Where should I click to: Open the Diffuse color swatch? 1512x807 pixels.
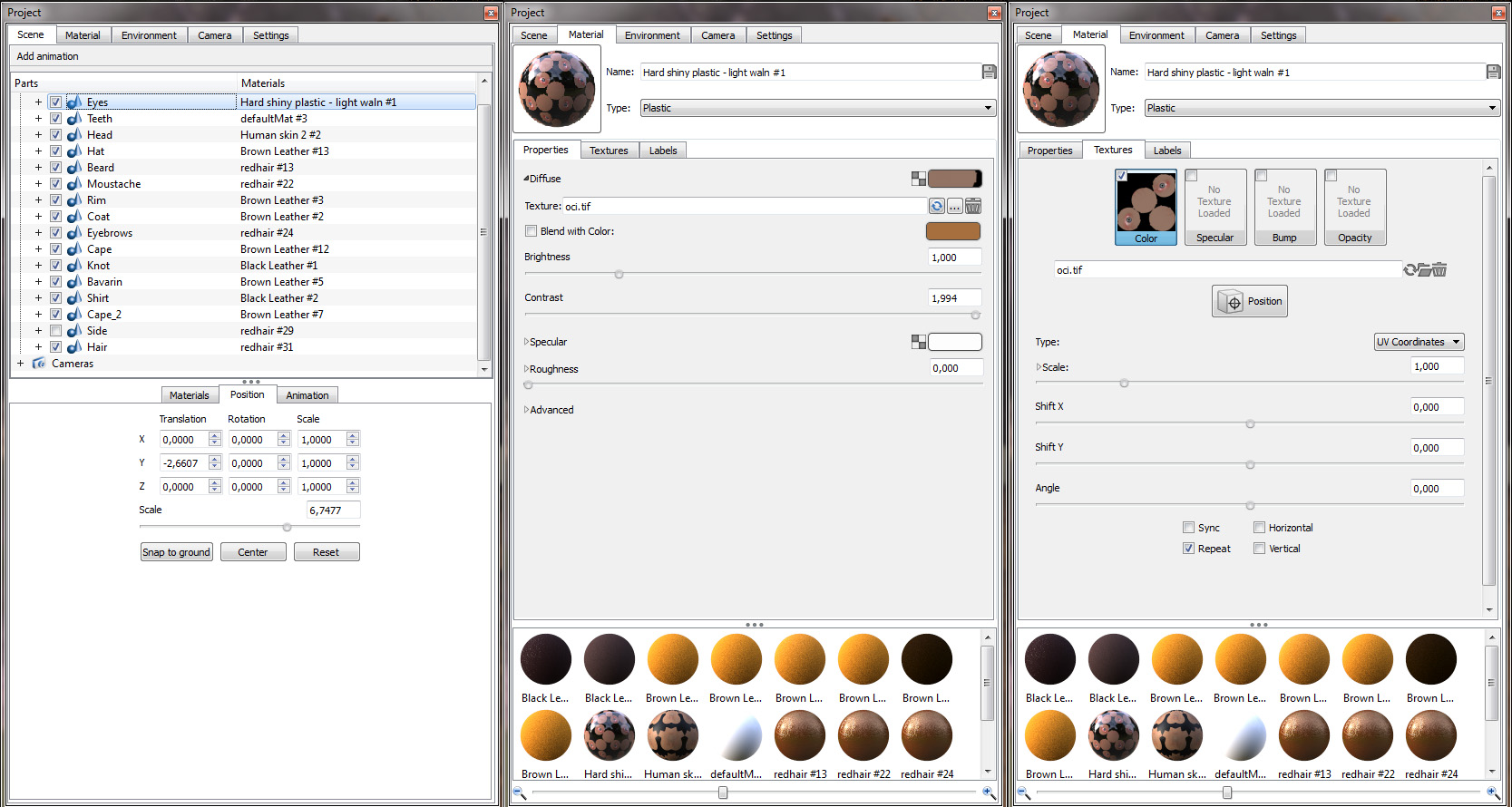tap(954, 179)
